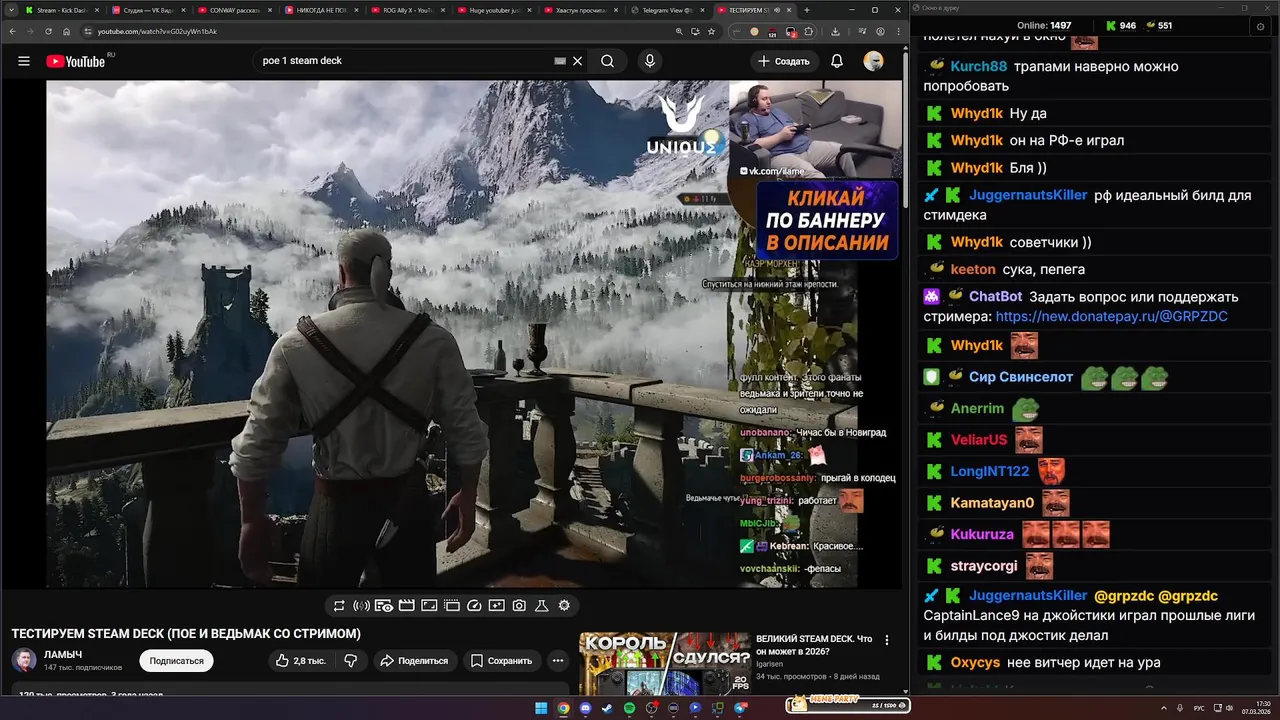Open the Windows Start button
This screenshot has width=1280, height=720.
click(x=541, y=708)
